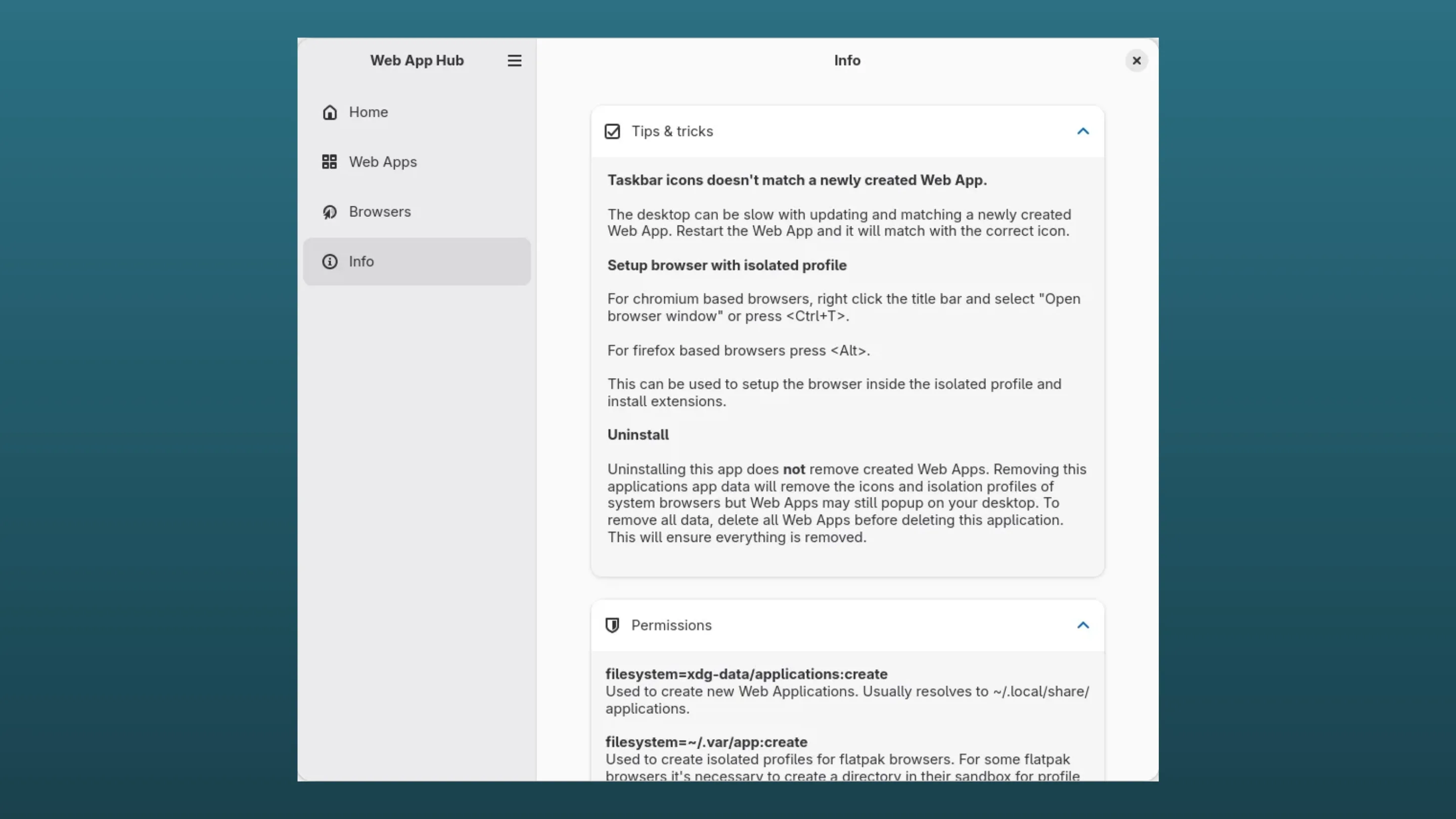The image size is (1456, 819).
Task: Navigate to the "Browsers" page
Action: (x=379, y=211)
